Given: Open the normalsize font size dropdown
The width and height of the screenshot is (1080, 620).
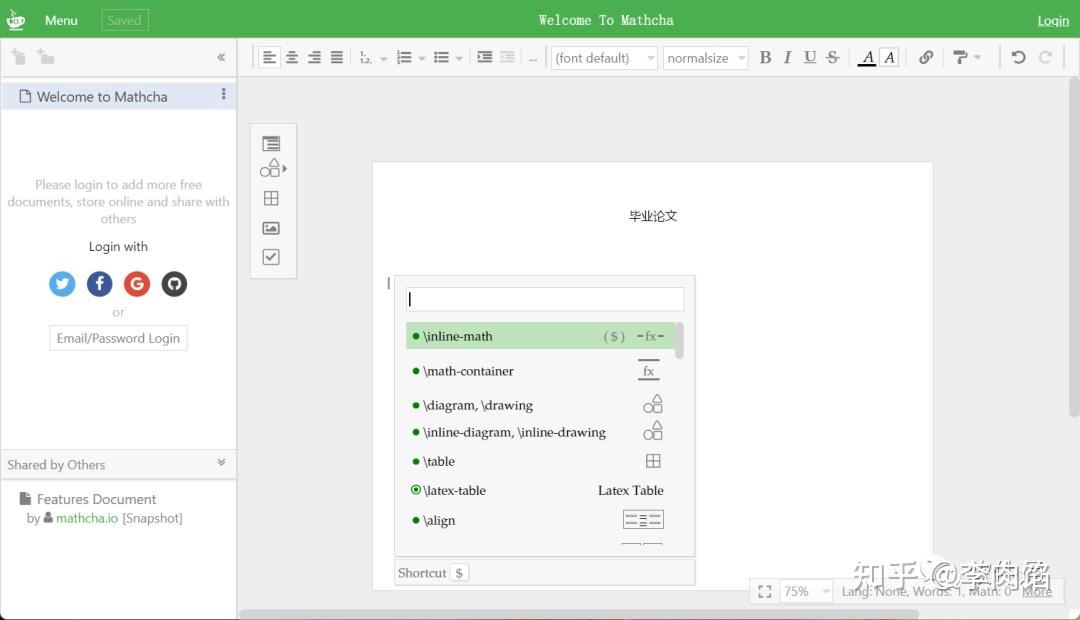Looking at the screenshot, I should [705, 58].
